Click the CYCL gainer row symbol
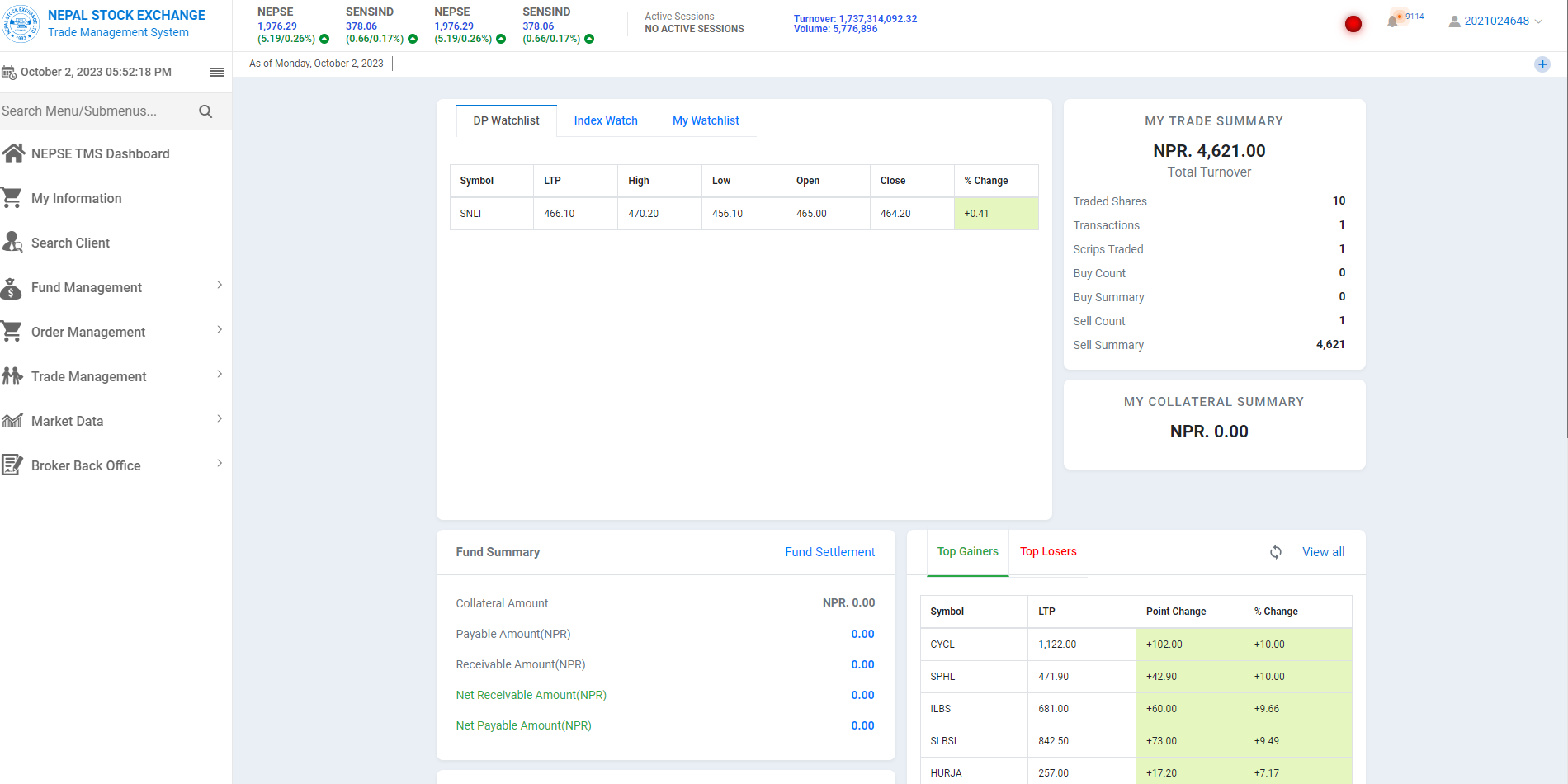The height and width of the screenshot is (784, 1568). (x=942, y=645)
